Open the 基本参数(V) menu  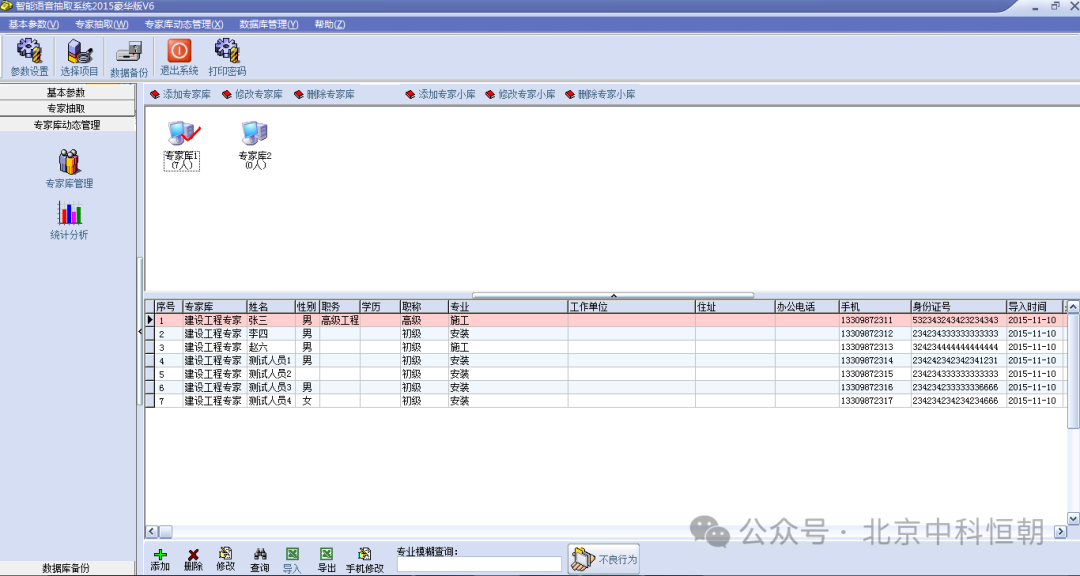tap(34, 24)
